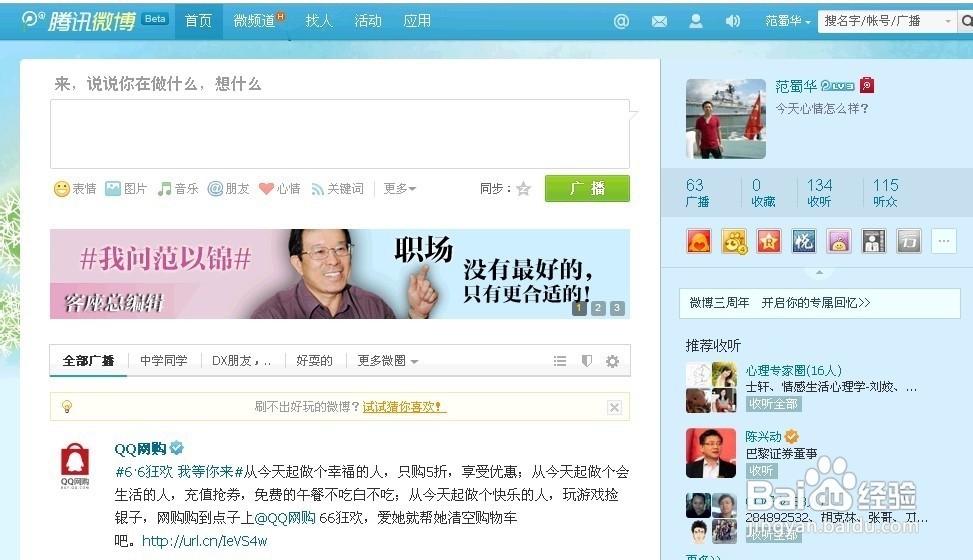Click the QQ网购 verified check badge
Viewport: 973px width, 560px height.
click(177, 447)
